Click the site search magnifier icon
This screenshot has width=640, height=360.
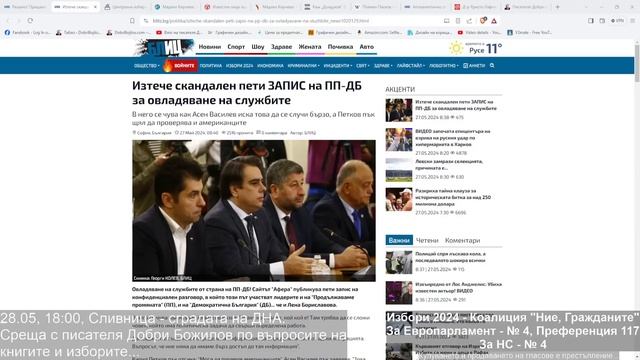[x=492, y=65]
